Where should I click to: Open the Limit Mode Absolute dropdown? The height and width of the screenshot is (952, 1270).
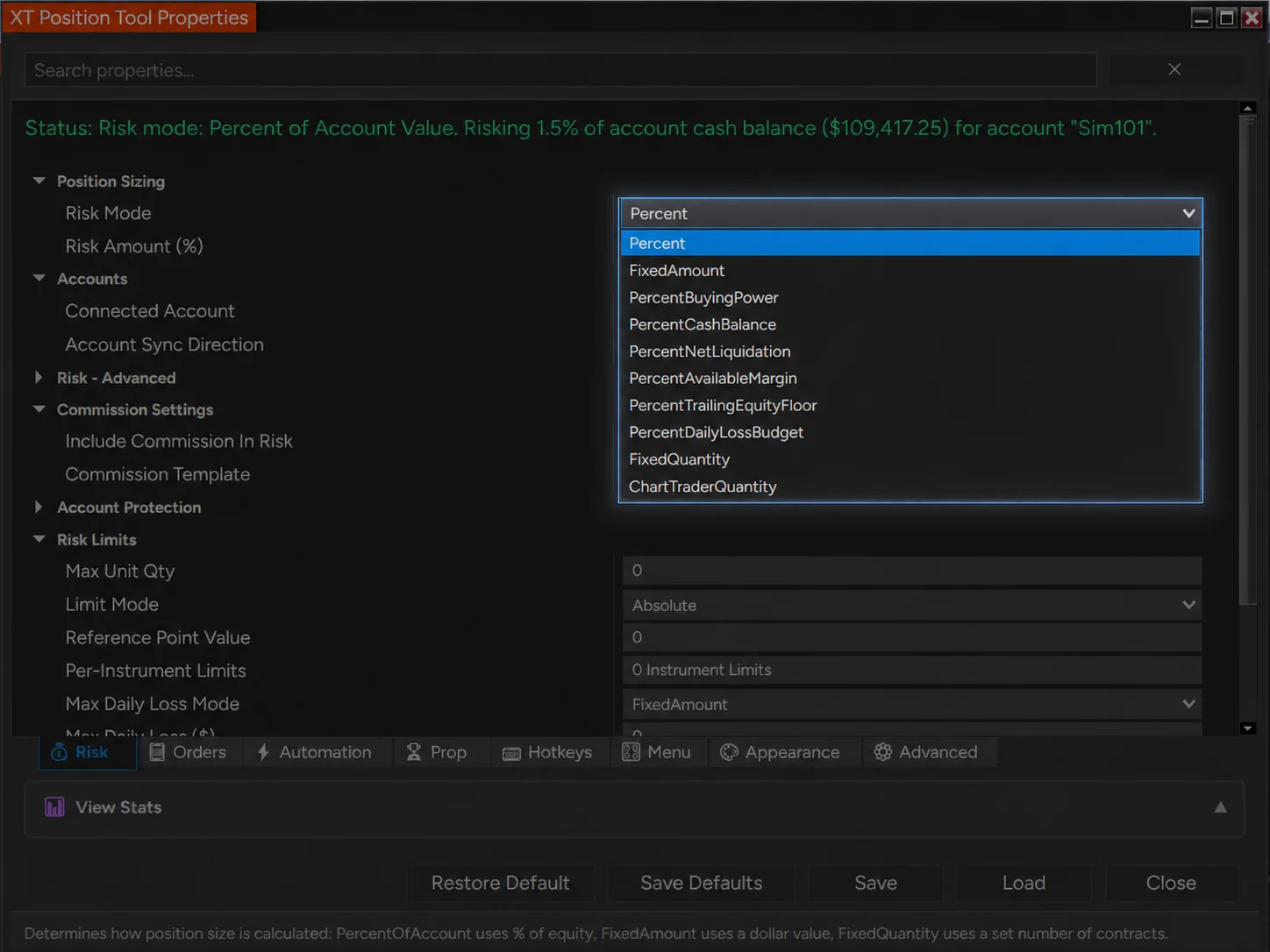click(x=912, y=605)
